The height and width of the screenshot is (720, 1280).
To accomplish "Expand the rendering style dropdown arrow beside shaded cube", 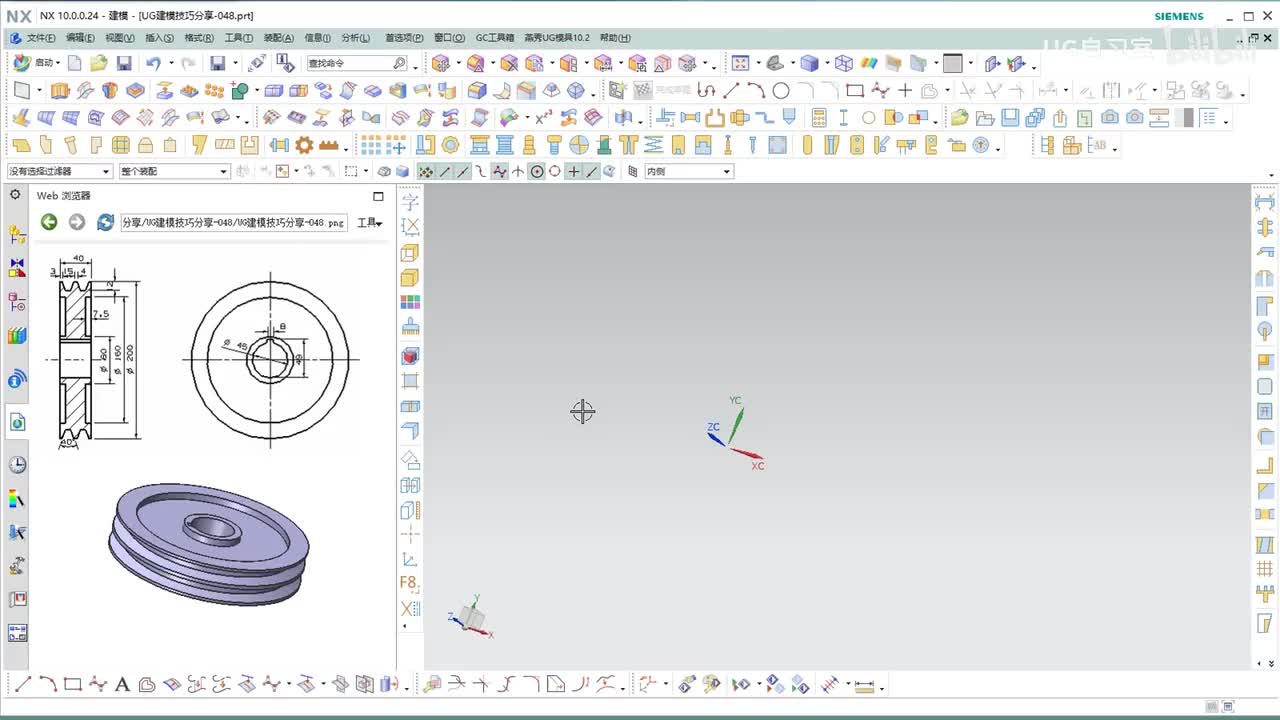I will click(x=826, y=64).
